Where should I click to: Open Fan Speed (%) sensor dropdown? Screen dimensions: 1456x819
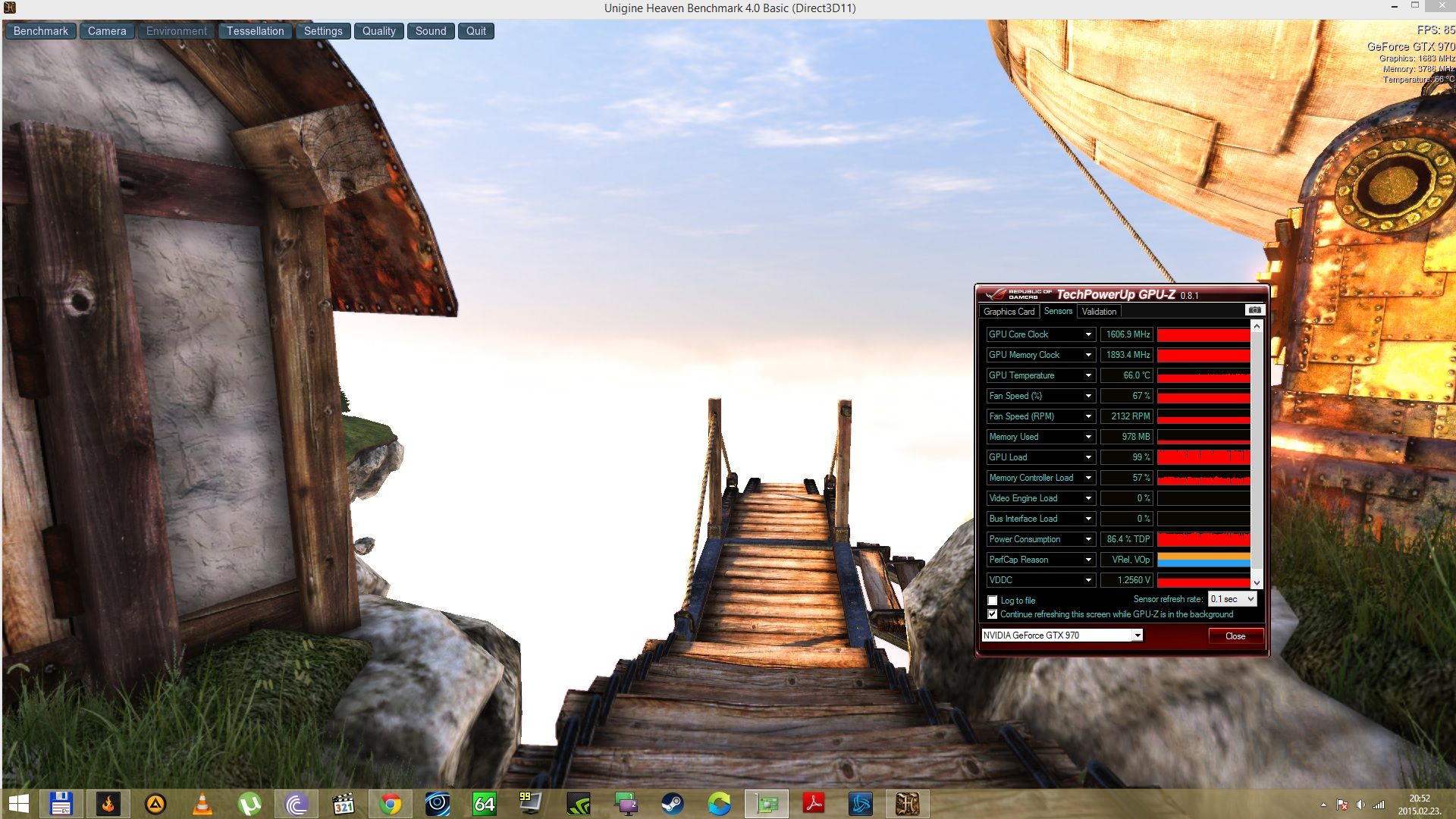click(x=1088, y=396)
